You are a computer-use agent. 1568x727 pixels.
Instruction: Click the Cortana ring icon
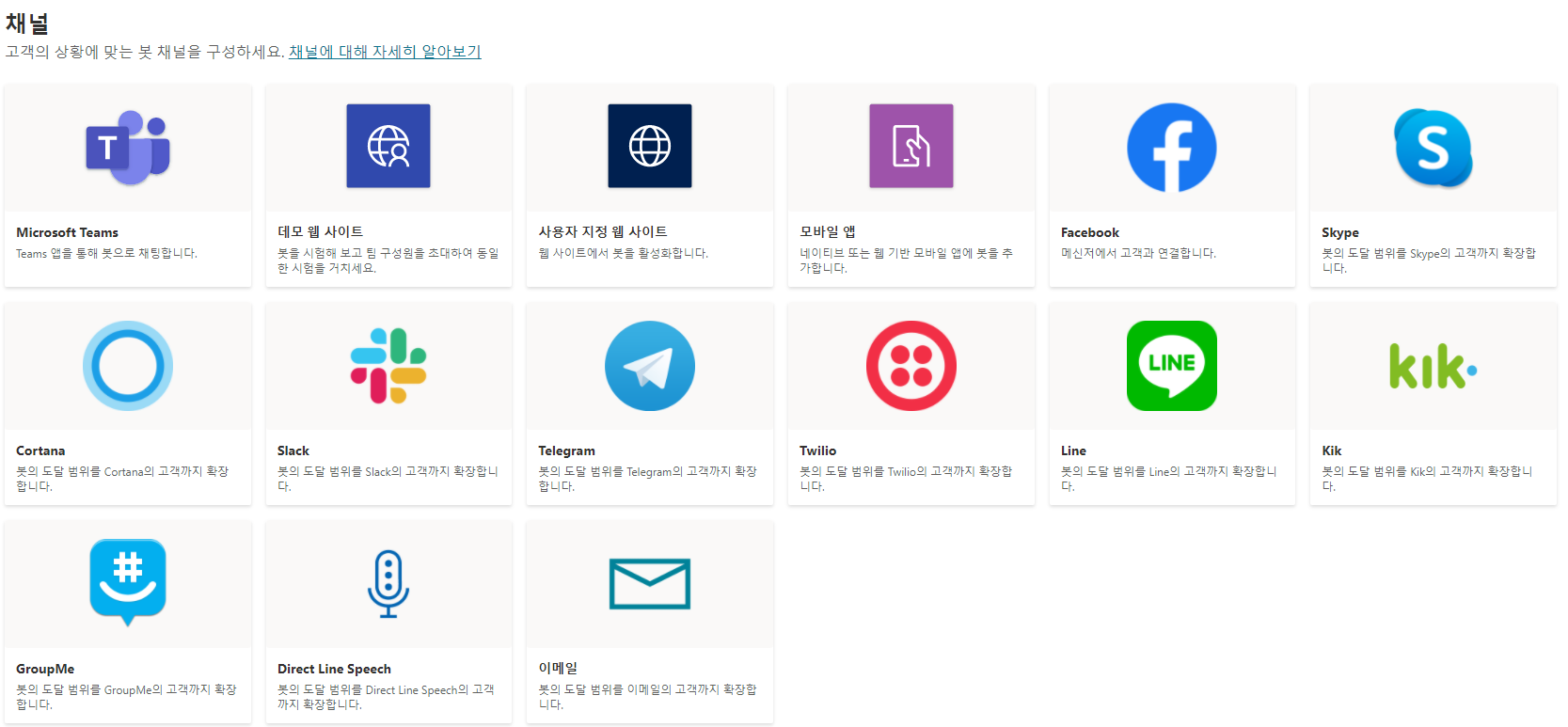pyautogui.click(x=128, y=366)
